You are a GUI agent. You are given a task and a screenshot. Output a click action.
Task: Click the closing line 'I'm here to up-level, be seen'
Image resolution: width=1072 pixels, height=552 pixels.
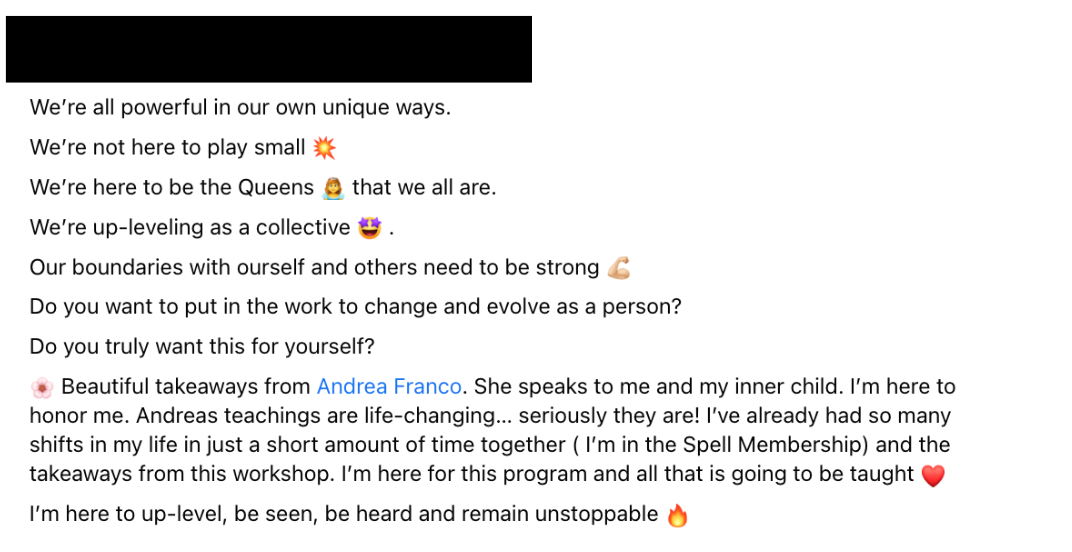(x=344, y=514)
